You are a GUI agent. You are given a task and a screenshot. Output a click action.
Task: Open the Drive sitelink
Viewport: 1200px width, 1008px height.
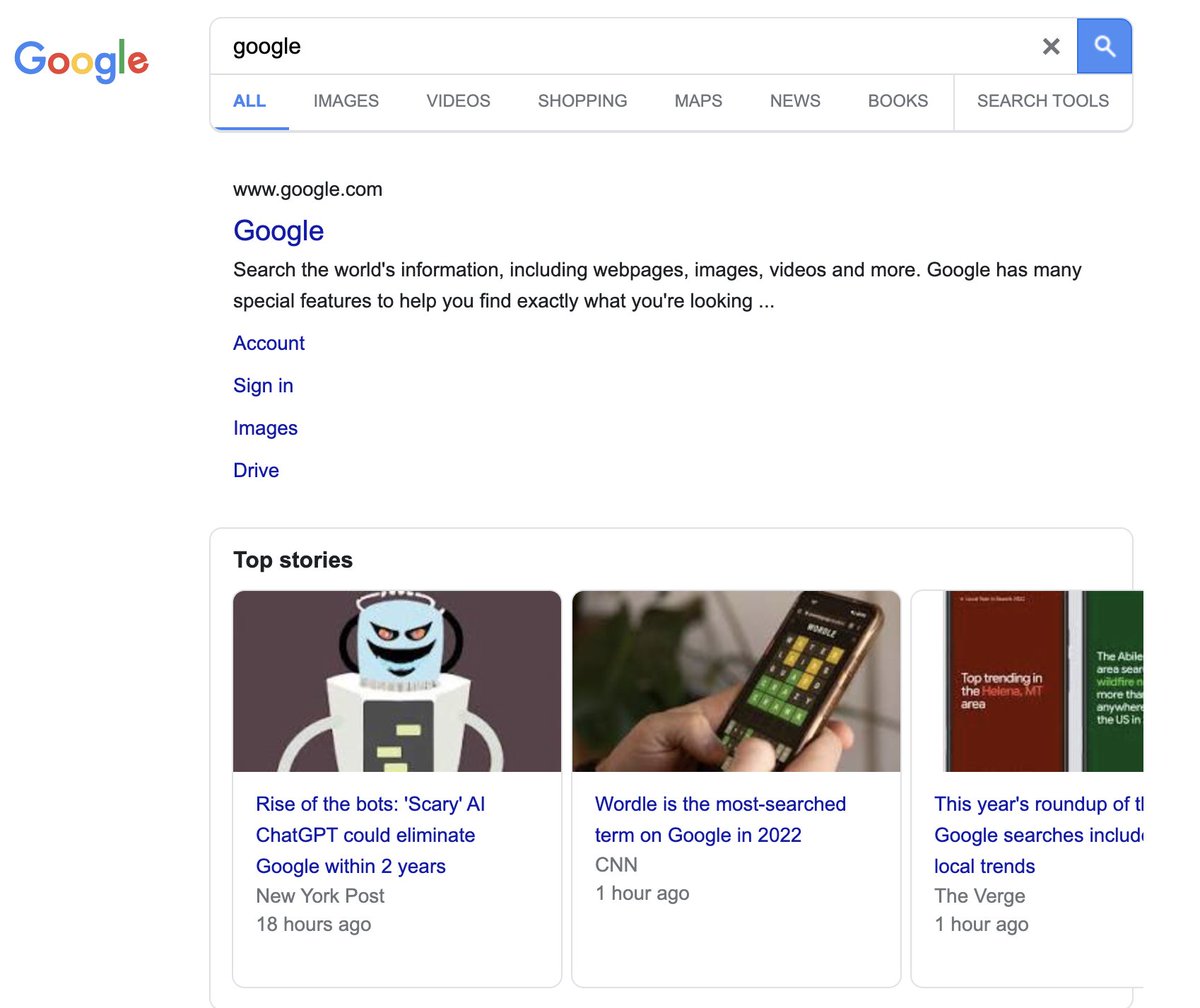[256, 470]
